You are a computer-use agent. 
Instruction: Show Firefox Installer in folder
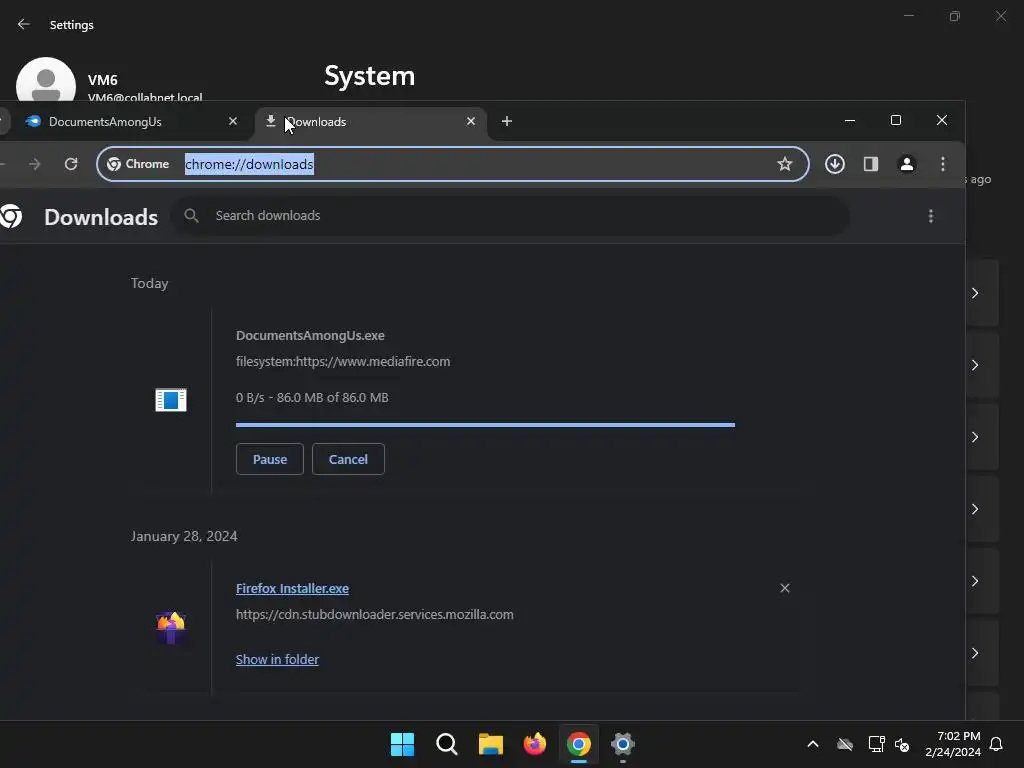[277, 660]
